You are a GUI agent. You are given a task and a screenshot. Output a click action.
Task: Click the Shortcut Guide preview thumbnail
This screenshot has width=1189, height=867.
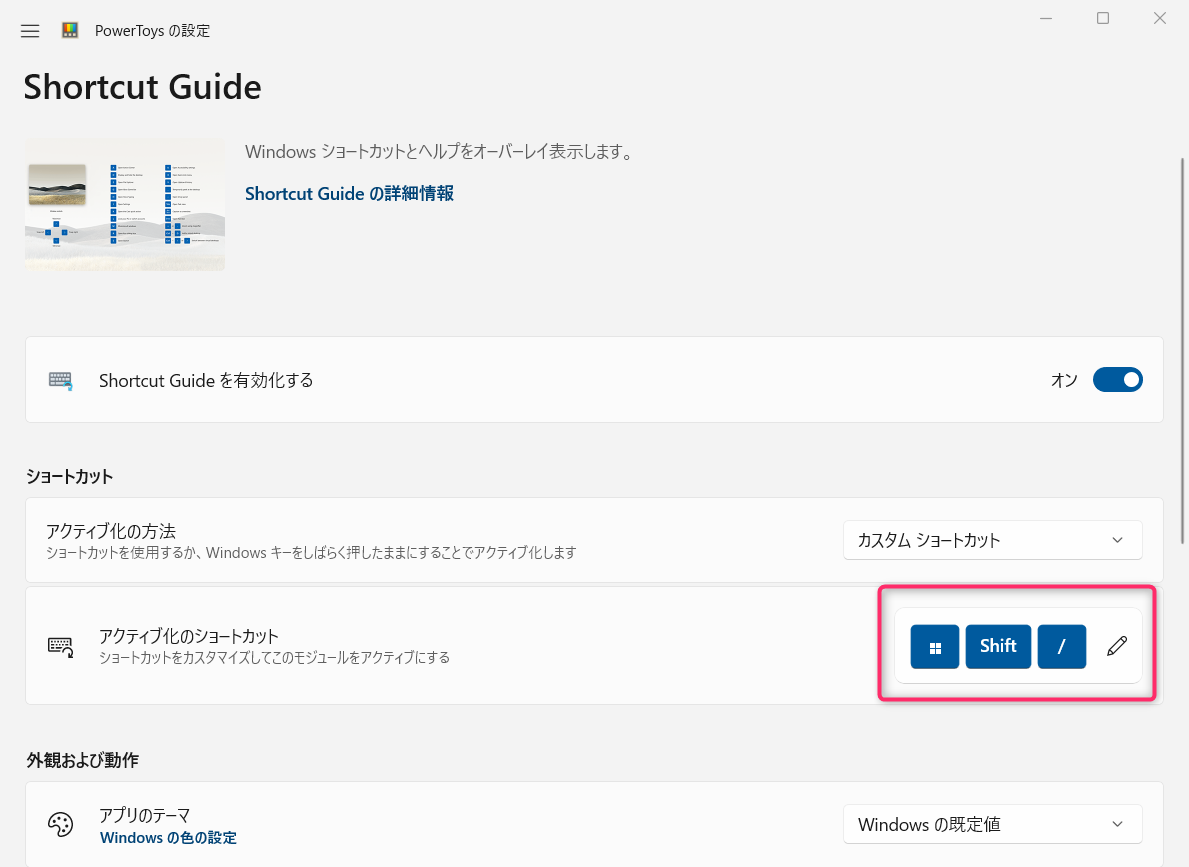click(124, 204)
